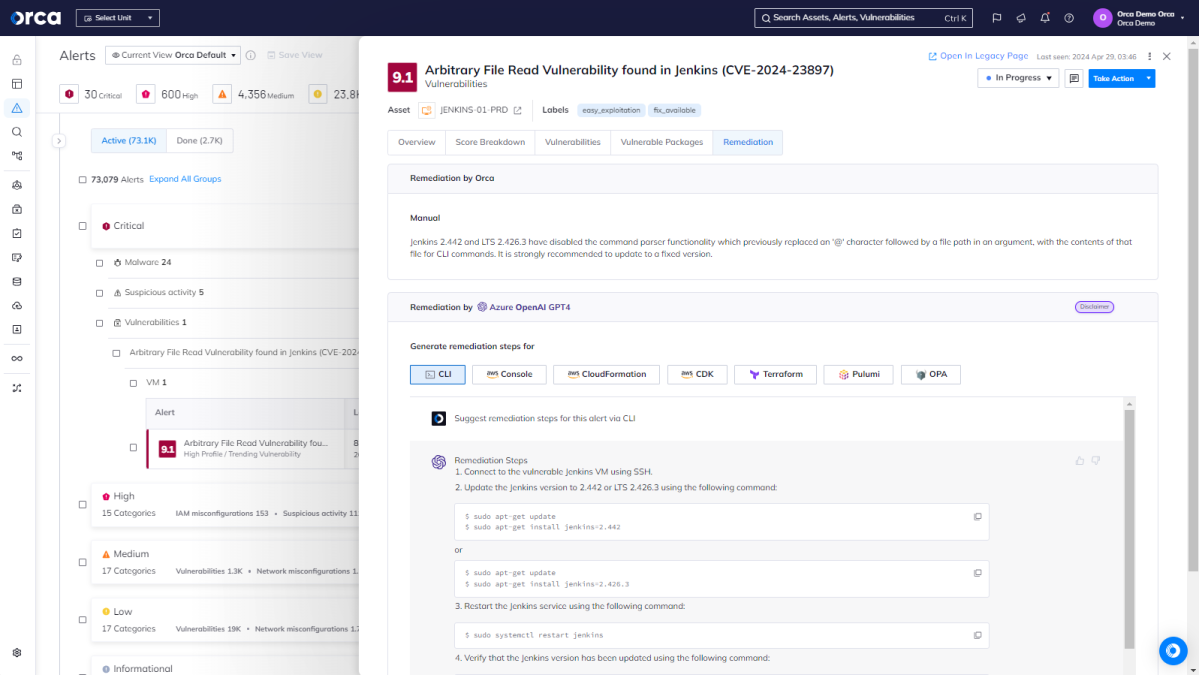This screenshot has width=1199, height=675.
Task: Generate remediation steps for OPA
Action: [931, 375]
